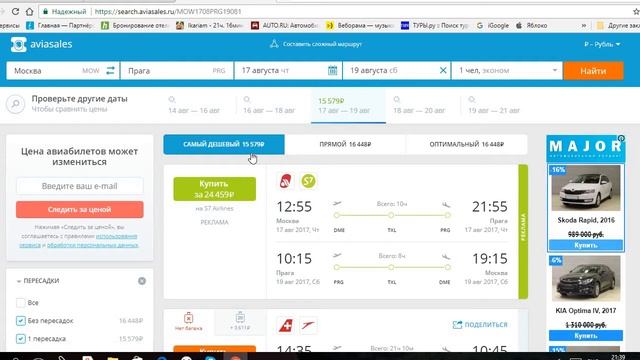Open the Ikariam bookmark
The height and width of the screenshot is (360, 640).
(x=209, y=25)
